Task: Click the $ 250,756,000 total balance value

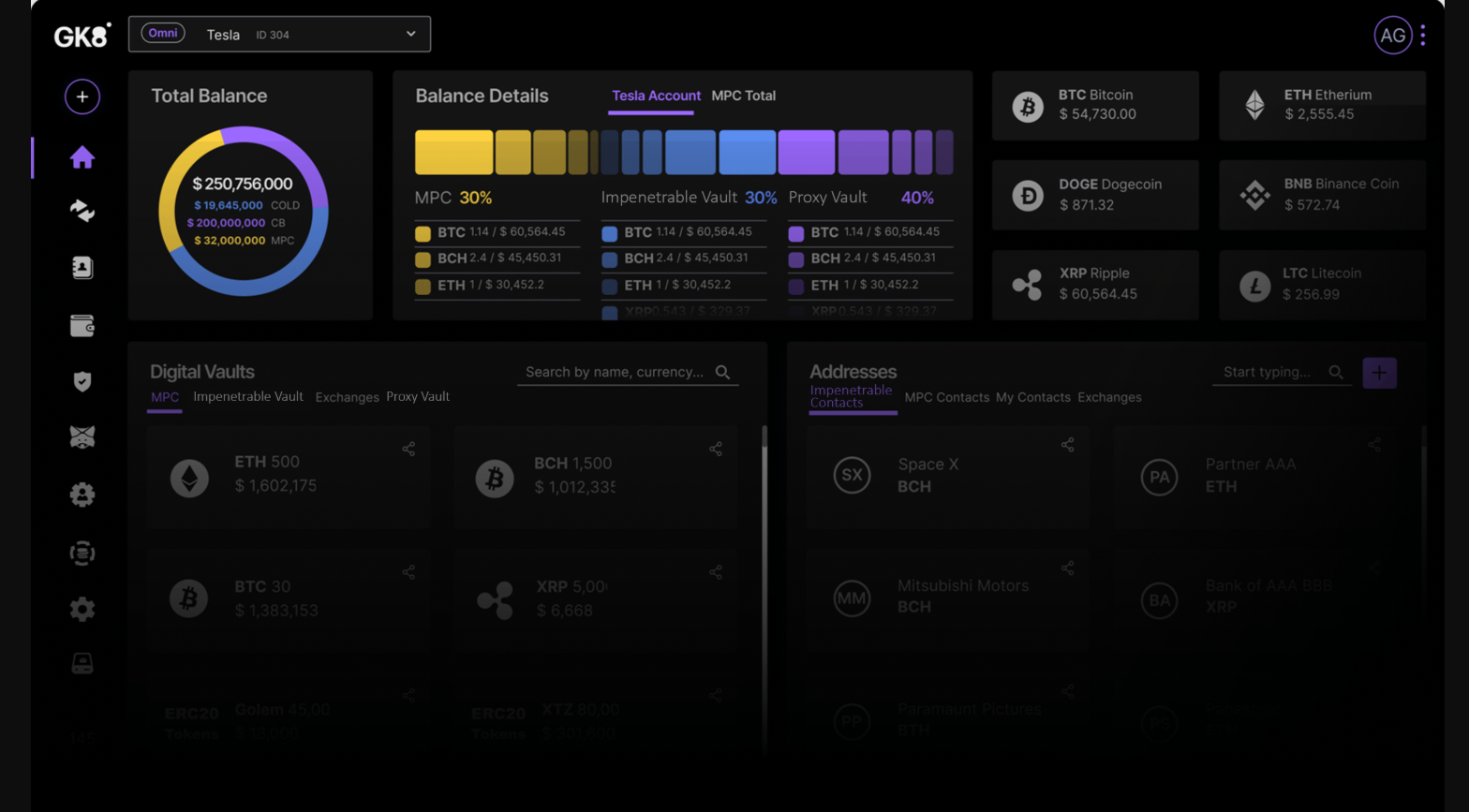Action: (243, 184)
